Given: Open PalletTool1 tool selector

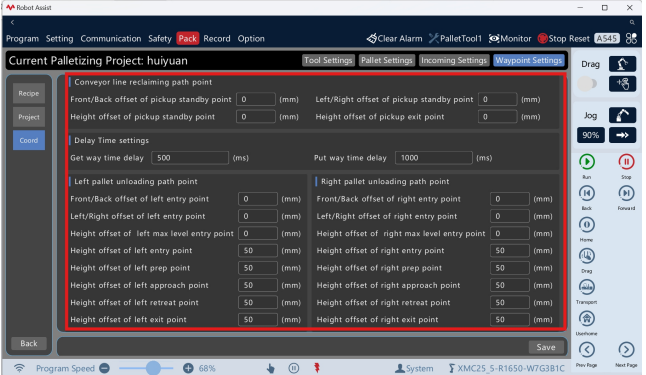Looking at the screenshot, I should coord(455,39).
